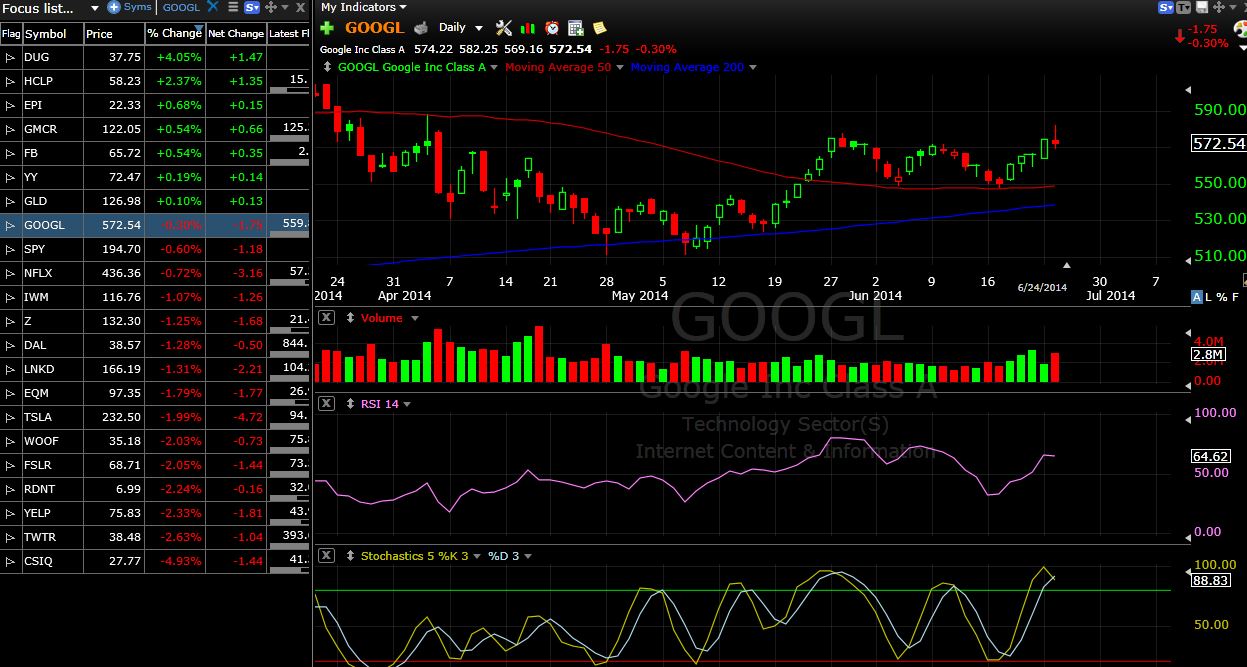This screenshot has height=667, width=1247.
Task: Open the alarm clock alert icon
Action: [x=551, y=28]
